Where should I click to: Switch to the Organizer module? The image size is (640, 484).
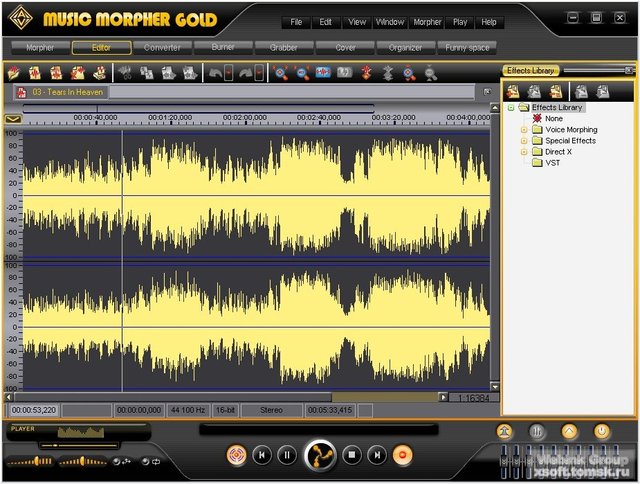(406, 48)
